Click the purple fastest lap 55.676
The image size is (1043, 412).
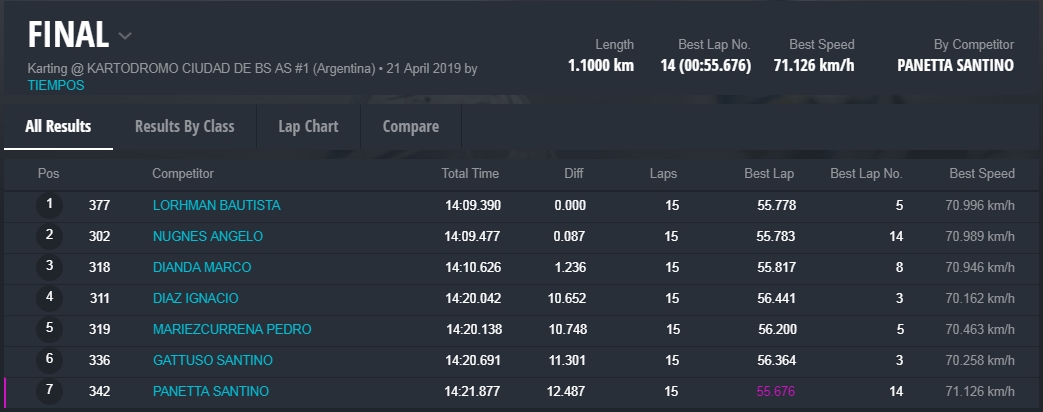[x=775, y=391]
